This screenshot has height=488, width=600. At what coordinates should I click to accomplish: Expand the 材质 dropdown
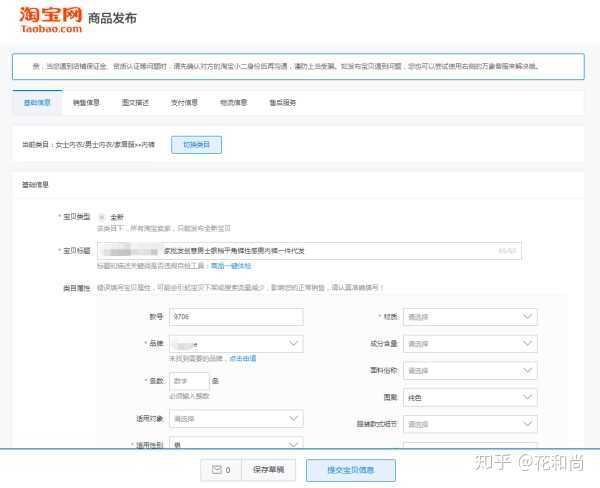pyautogui.click(x=469, y=317)
